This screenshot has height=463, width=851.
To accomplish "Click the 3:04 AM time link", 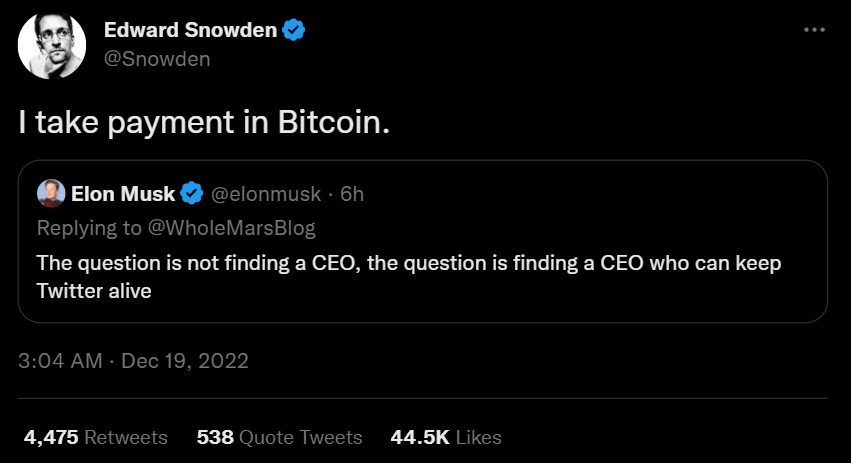I will point(60,360).
